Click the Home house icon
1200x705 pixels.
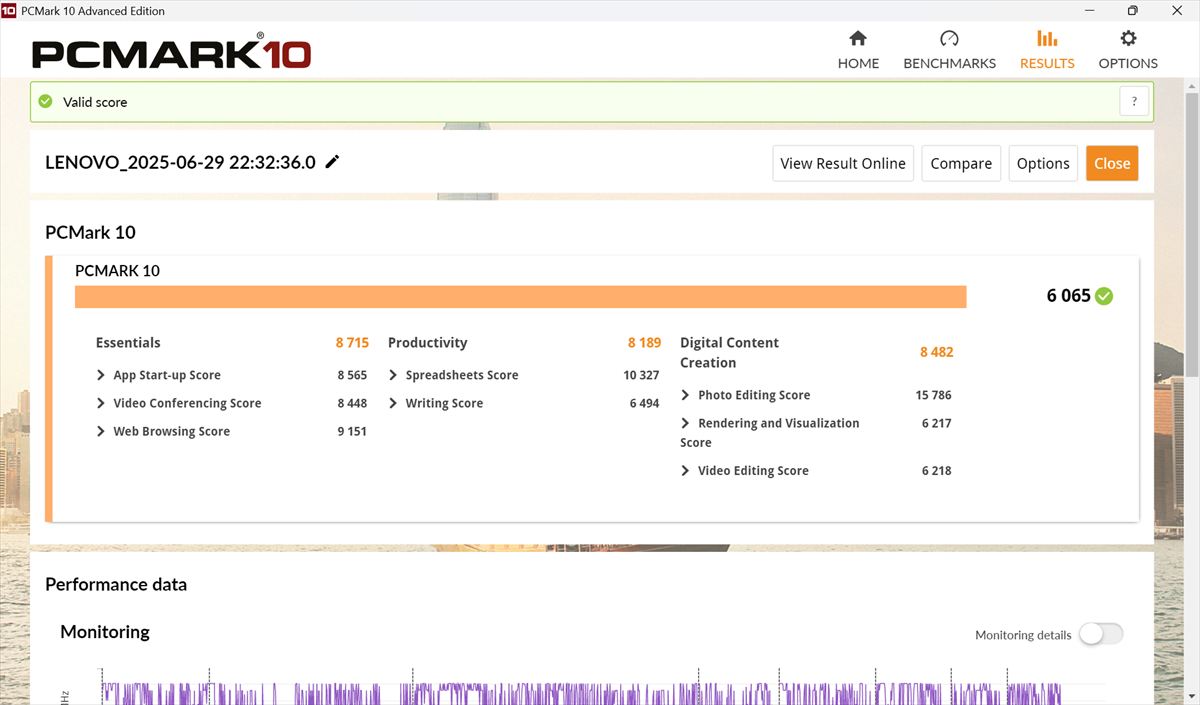(857, 39)
